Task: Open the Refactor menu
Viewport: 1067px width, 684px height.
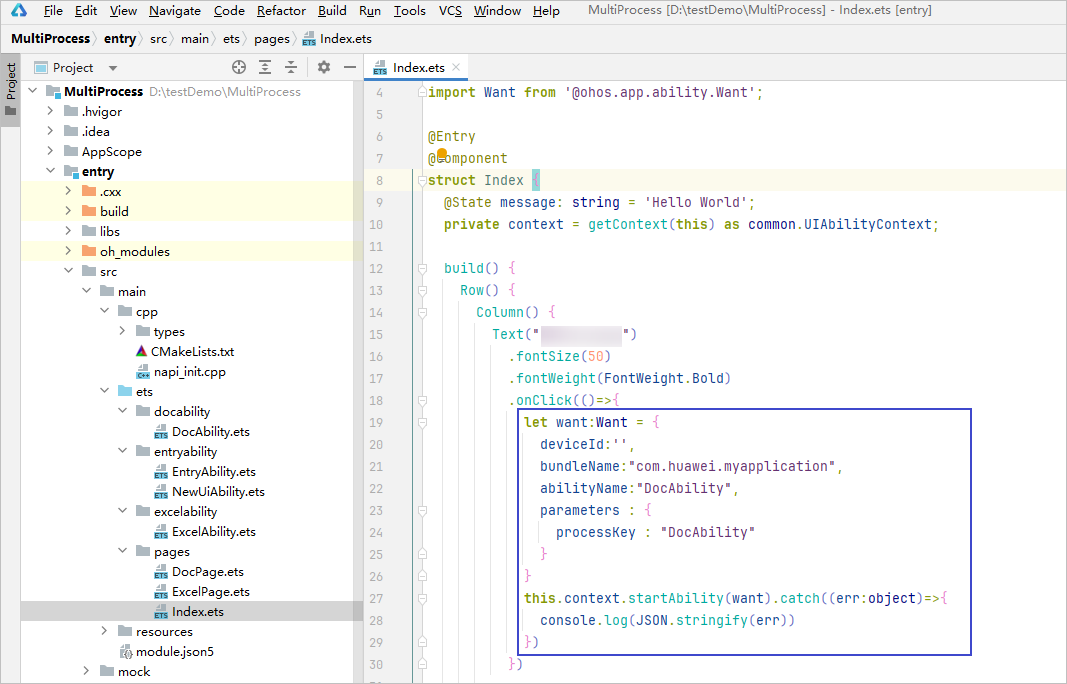Action: [x=281, y=11]
